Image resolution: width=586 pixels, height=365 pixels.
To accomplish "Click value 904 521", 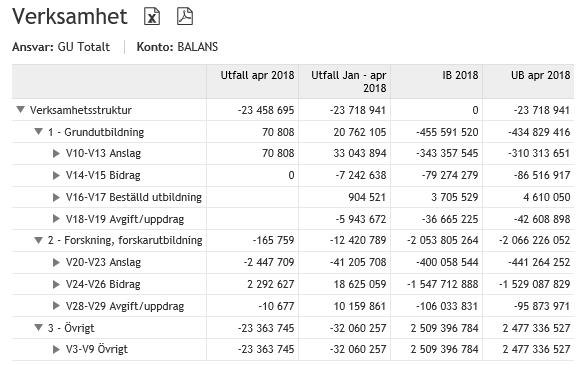I will pos(367,197).
